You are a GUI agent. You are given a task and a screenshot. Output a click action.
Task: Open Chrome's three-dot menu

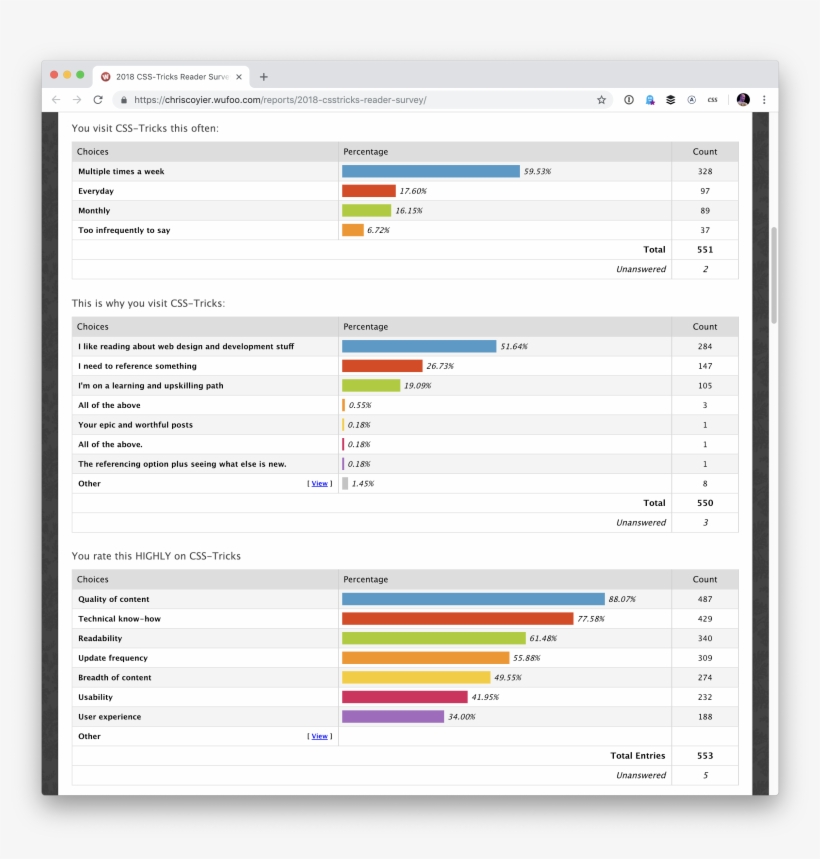coord(764,100)
